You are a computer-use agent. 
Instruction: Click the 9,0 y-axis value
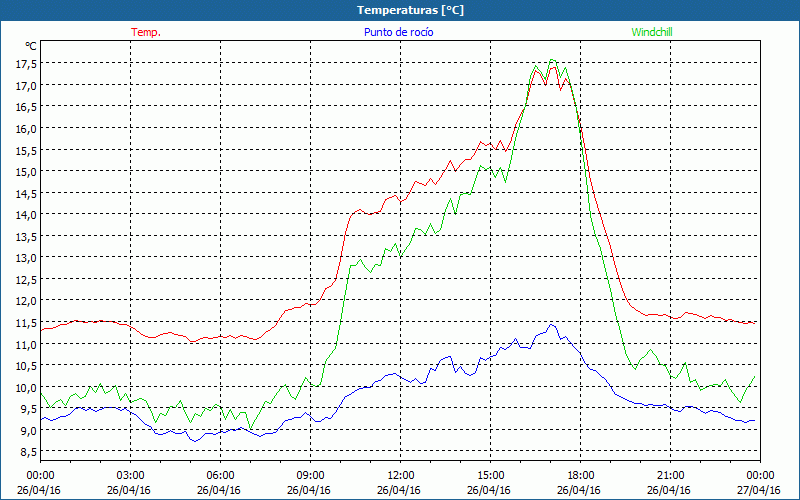(28, 430)
